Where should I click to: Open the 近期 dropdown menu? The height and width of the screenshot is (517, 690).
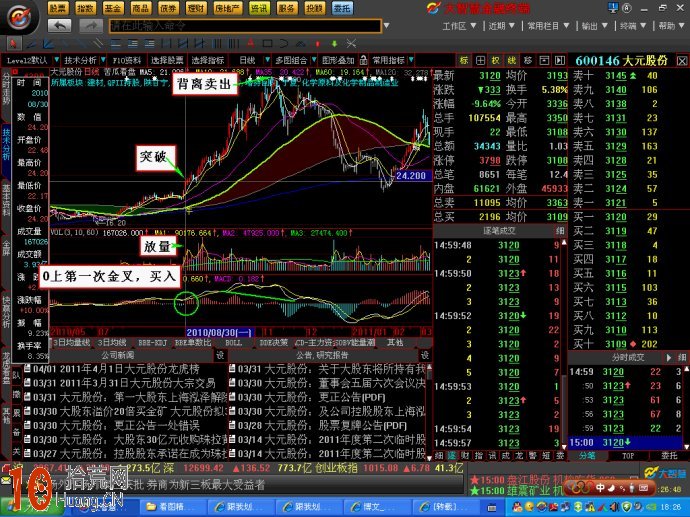(x=502, y=26)
